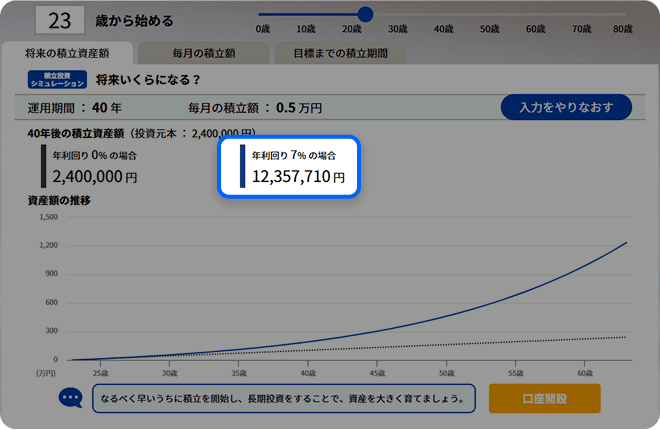660x430 pixels.
Task: Click the 40歳 mark on age slider
Action: [x=444, y=29]
